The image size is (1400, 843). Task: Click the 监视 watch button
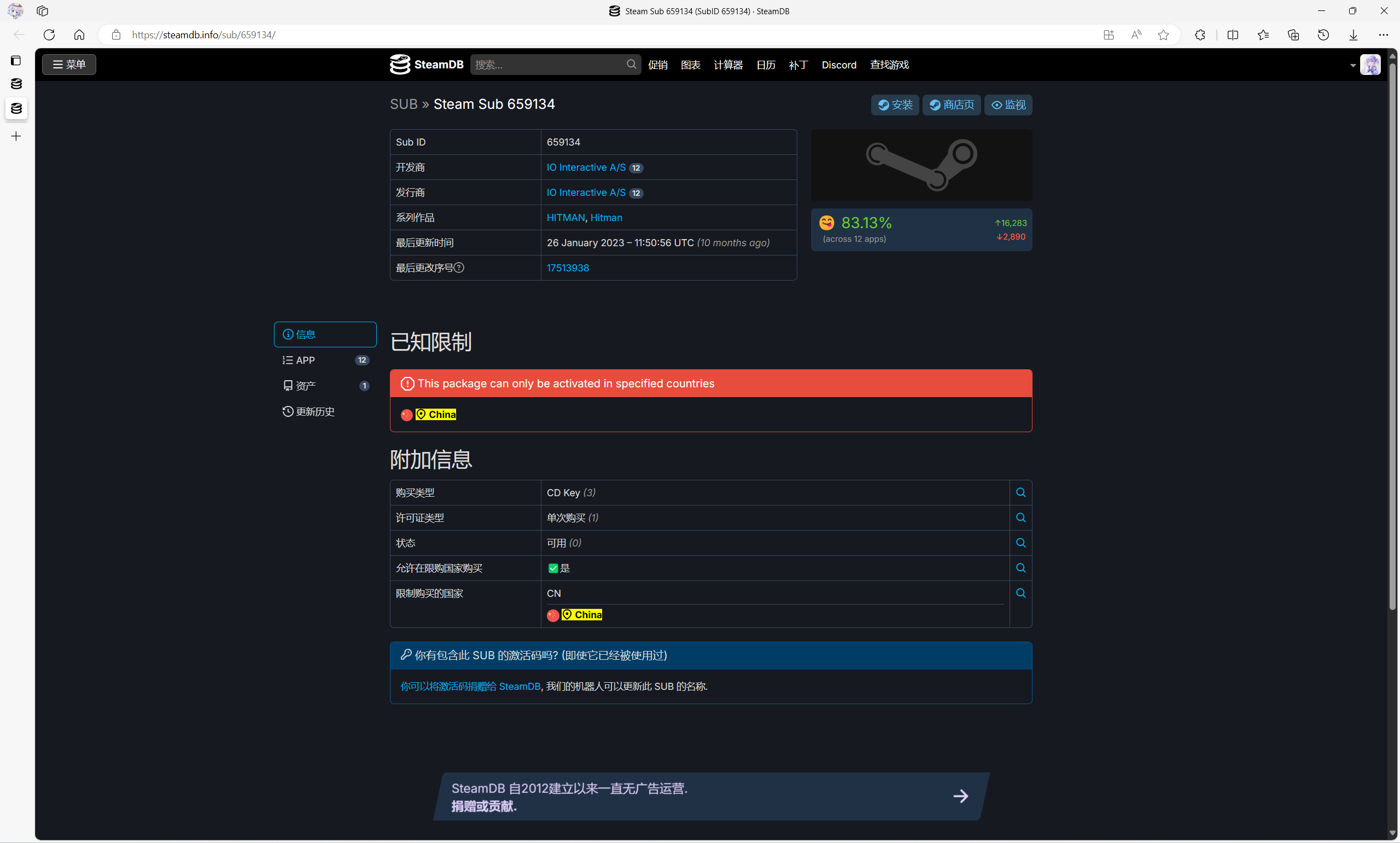(x=1008, y=104)
